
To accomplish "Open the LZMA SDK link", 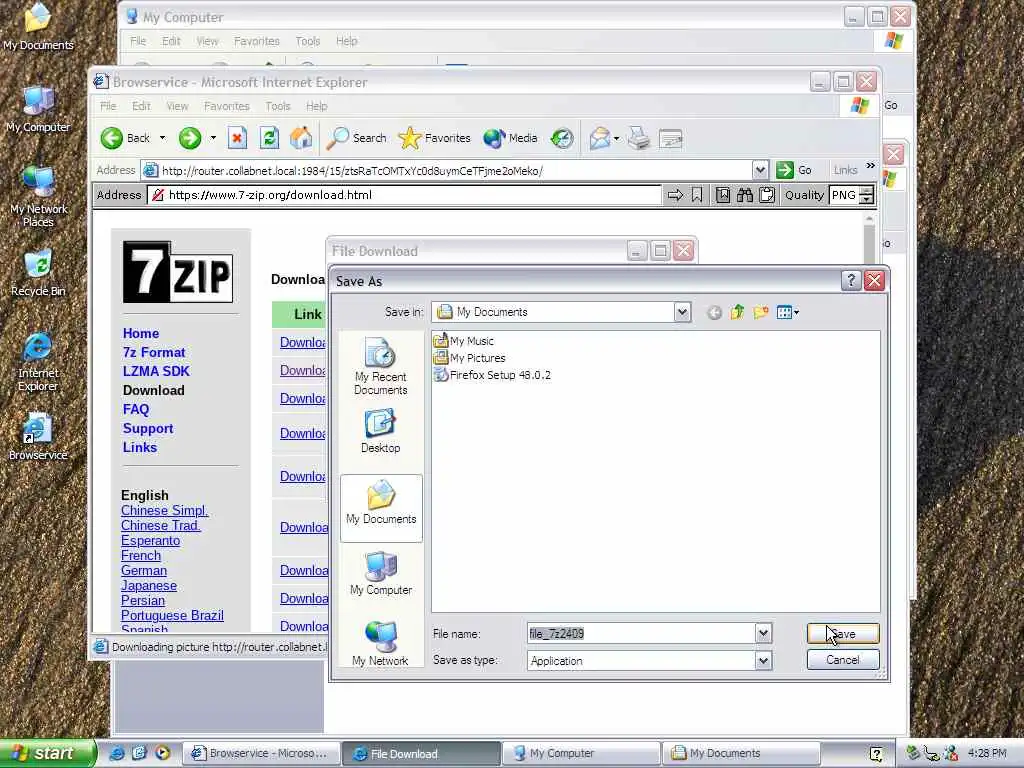I will tap(156, 371).
